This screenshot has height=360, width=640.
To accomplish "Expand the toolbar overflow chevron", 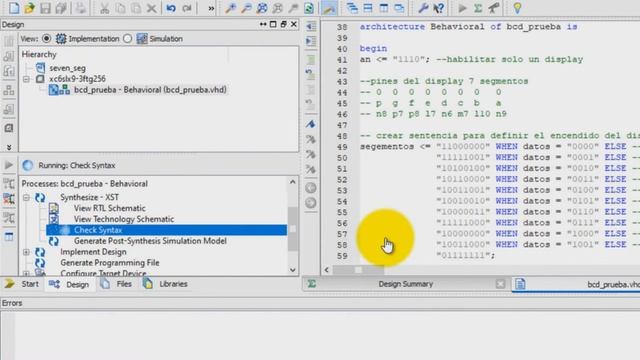I will point(211,8).
